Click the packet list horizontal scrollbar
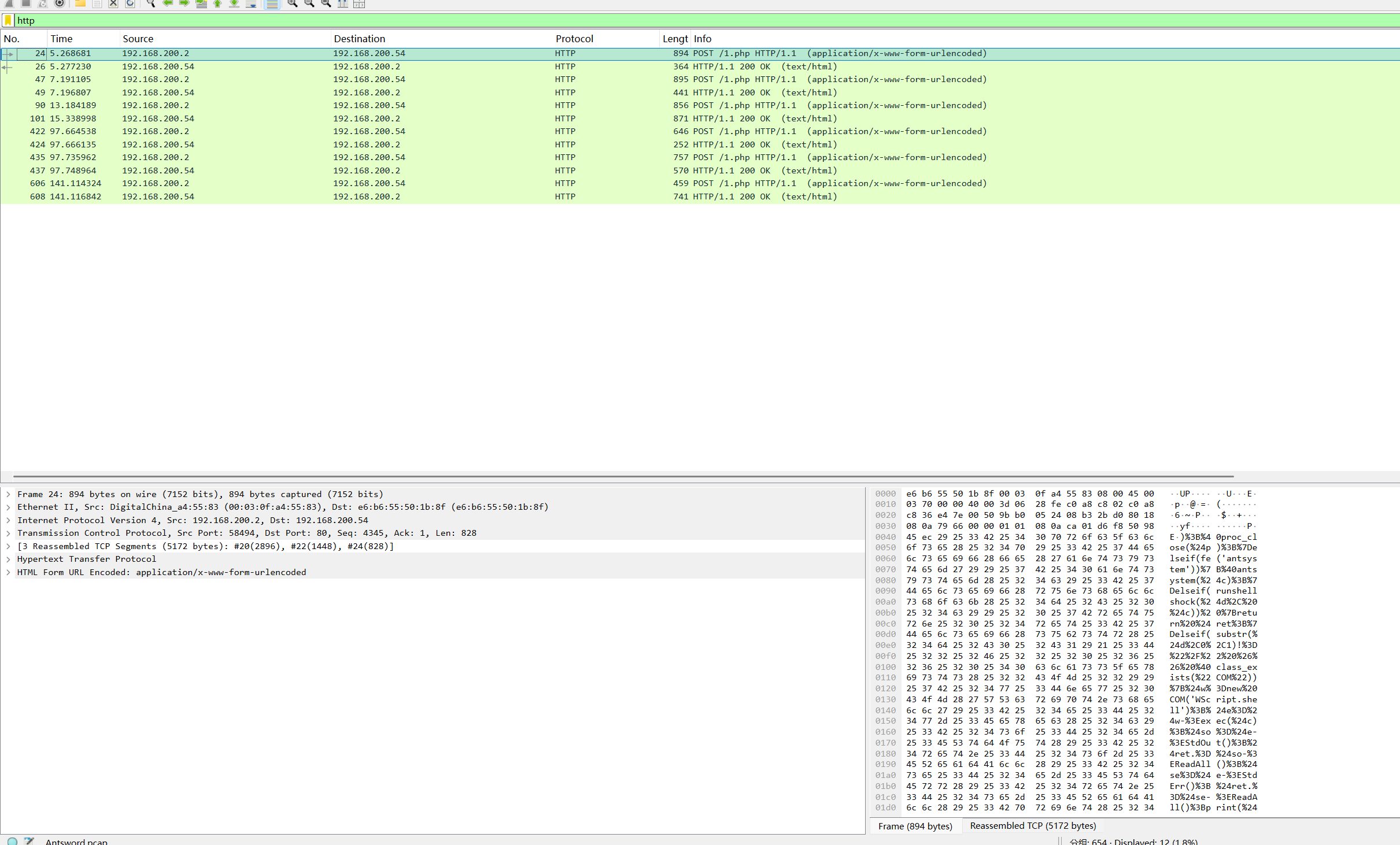This screenshot has height=845, width=1400. [623, 477]
